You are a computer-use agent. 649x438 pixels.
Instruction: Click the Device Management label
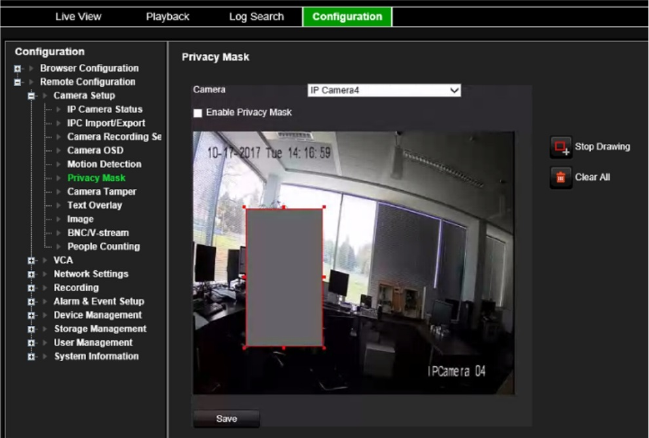pos(98,315)
